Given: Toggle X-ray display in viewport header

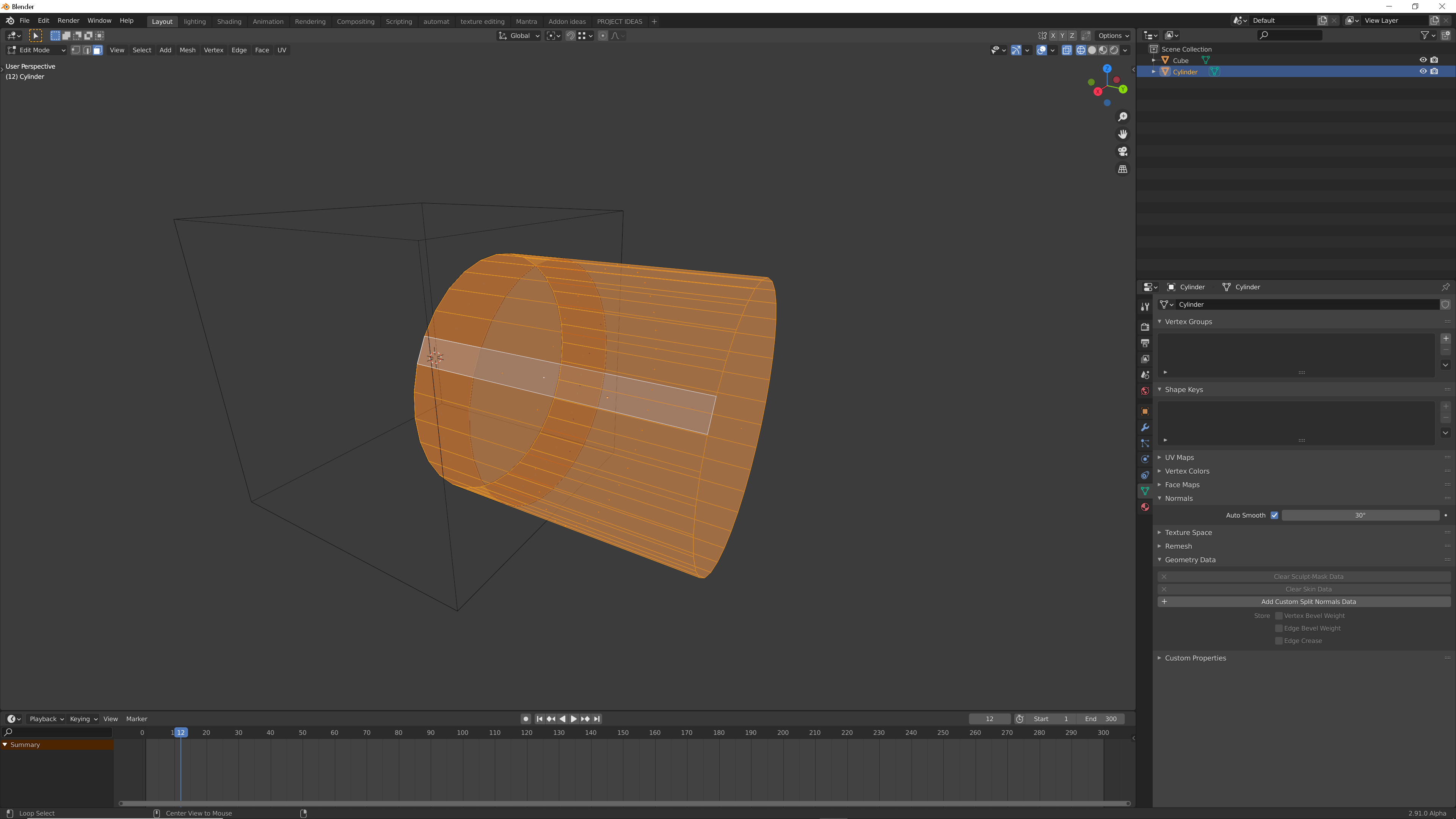Looking at the screenshot, I should click(x=1067, y=50).
